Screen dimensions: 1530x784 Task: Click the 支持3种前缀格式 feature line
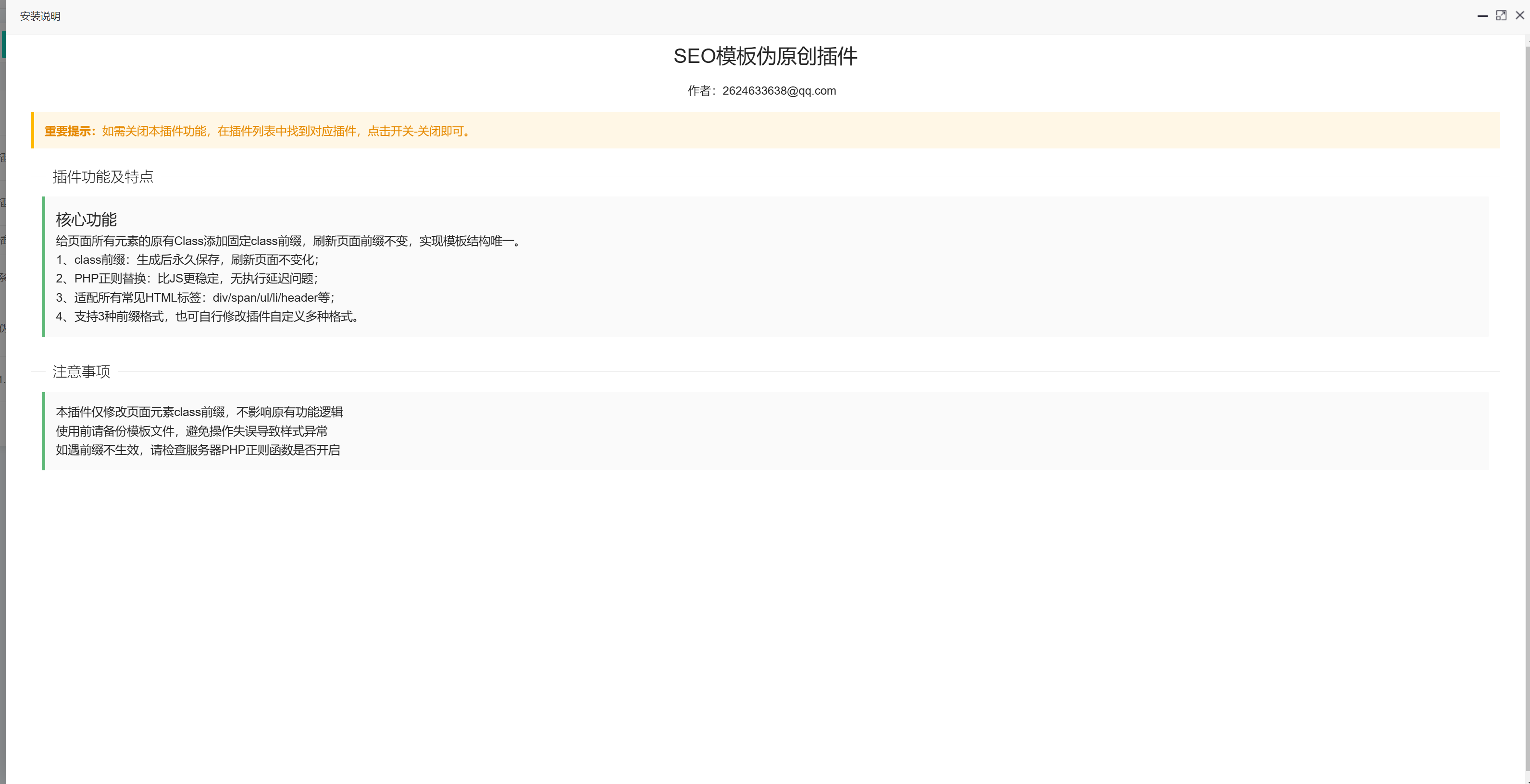(x=207, y=316)
